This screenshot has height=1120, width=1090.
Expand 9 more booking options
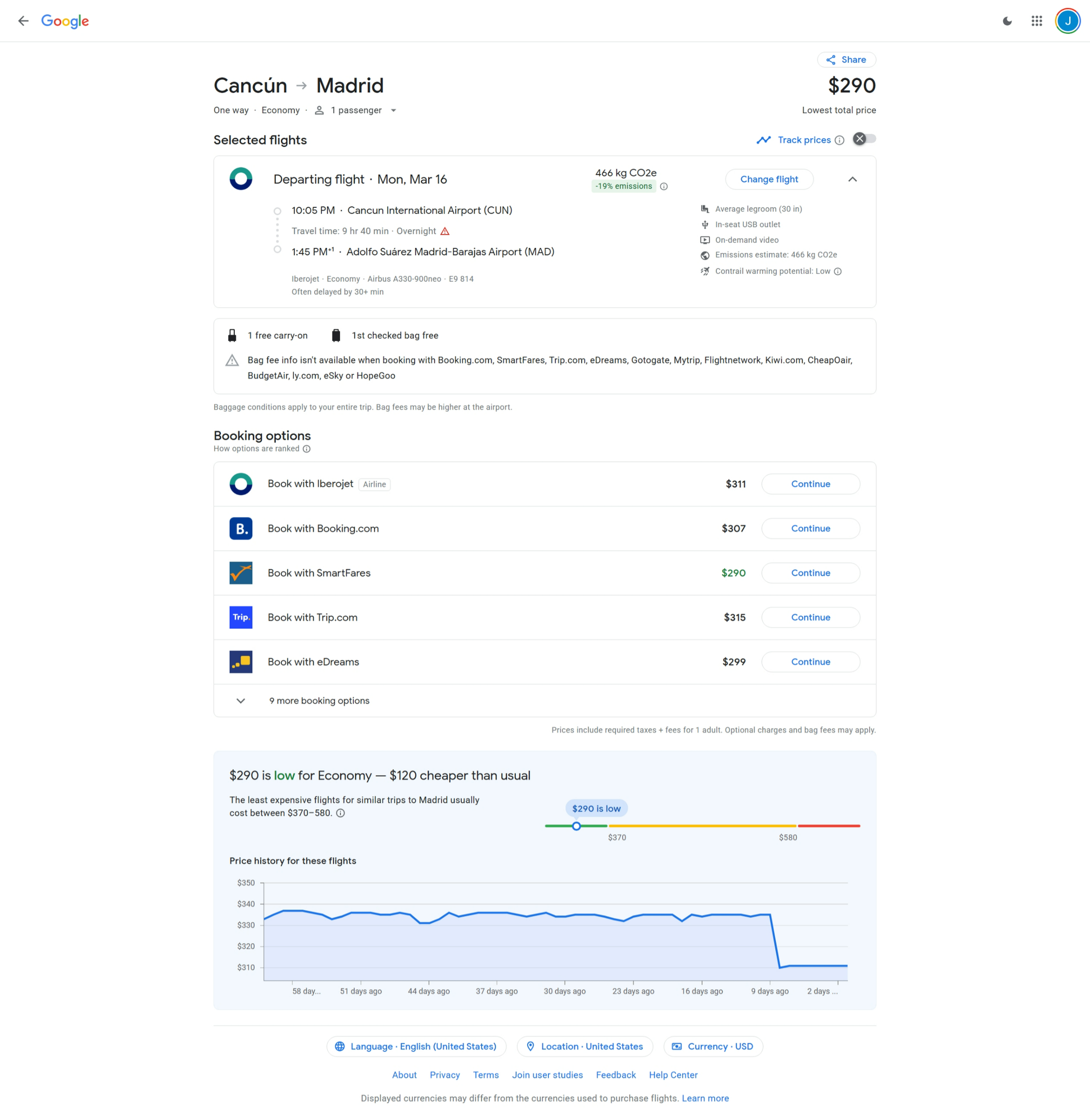coord(319,701)
